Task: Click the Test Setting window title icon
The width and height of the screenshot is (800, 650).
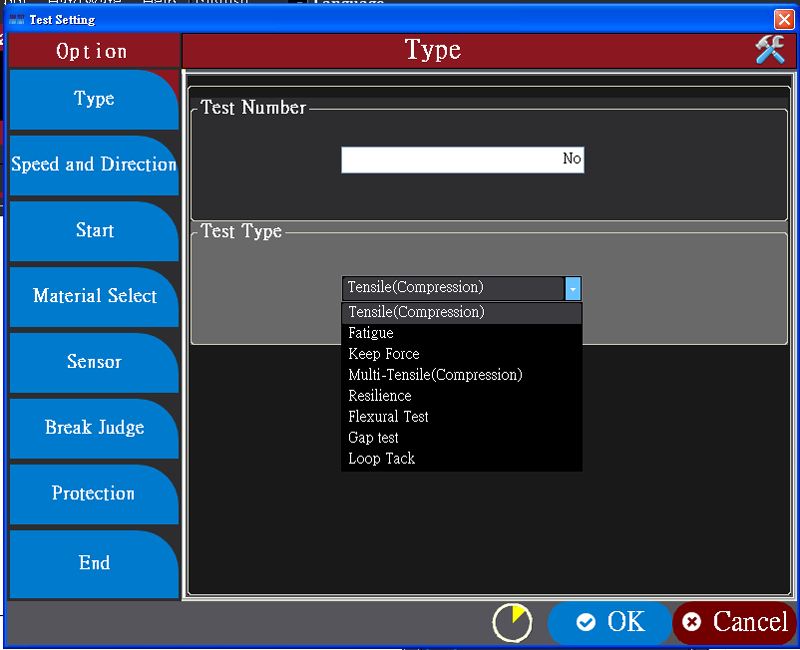Action: point(16,19)
